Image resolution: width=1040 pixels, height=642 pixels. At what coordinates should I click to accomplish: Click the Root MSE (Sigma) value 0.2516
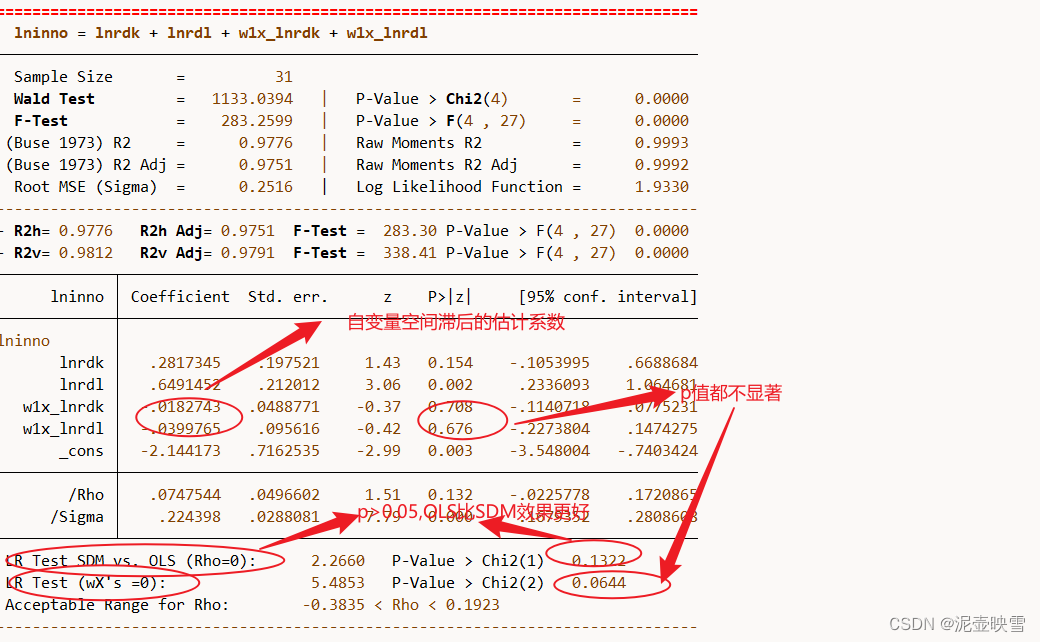[265, 186]
